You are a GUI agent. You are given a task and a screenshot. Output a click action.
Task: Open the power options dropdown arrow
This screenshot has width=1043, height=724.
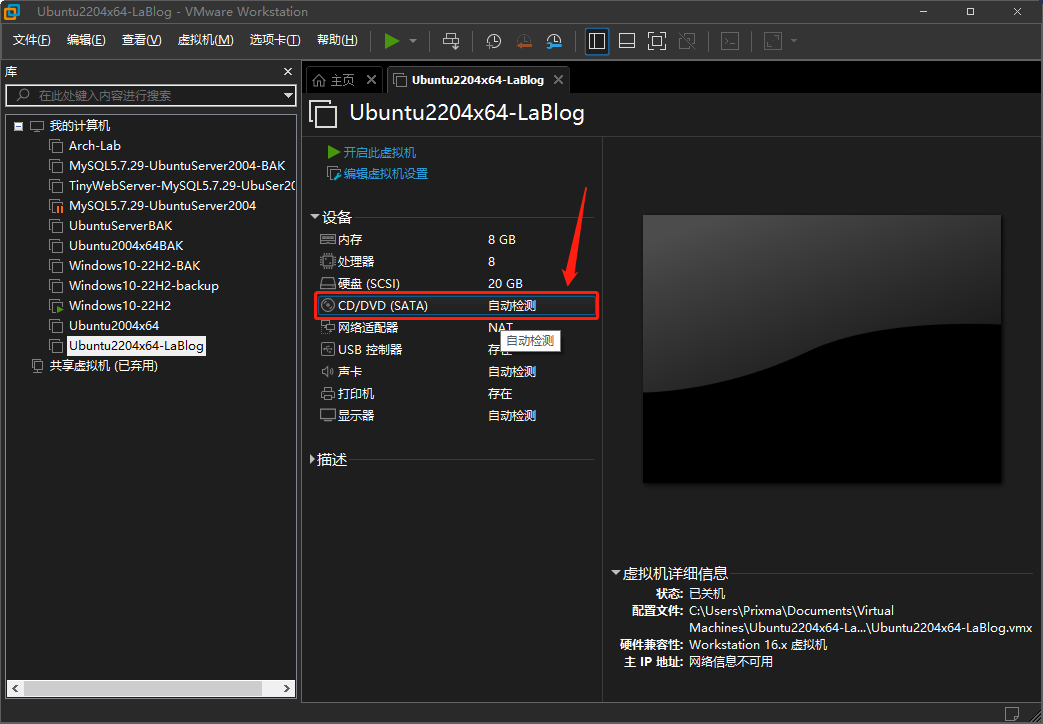413,41
